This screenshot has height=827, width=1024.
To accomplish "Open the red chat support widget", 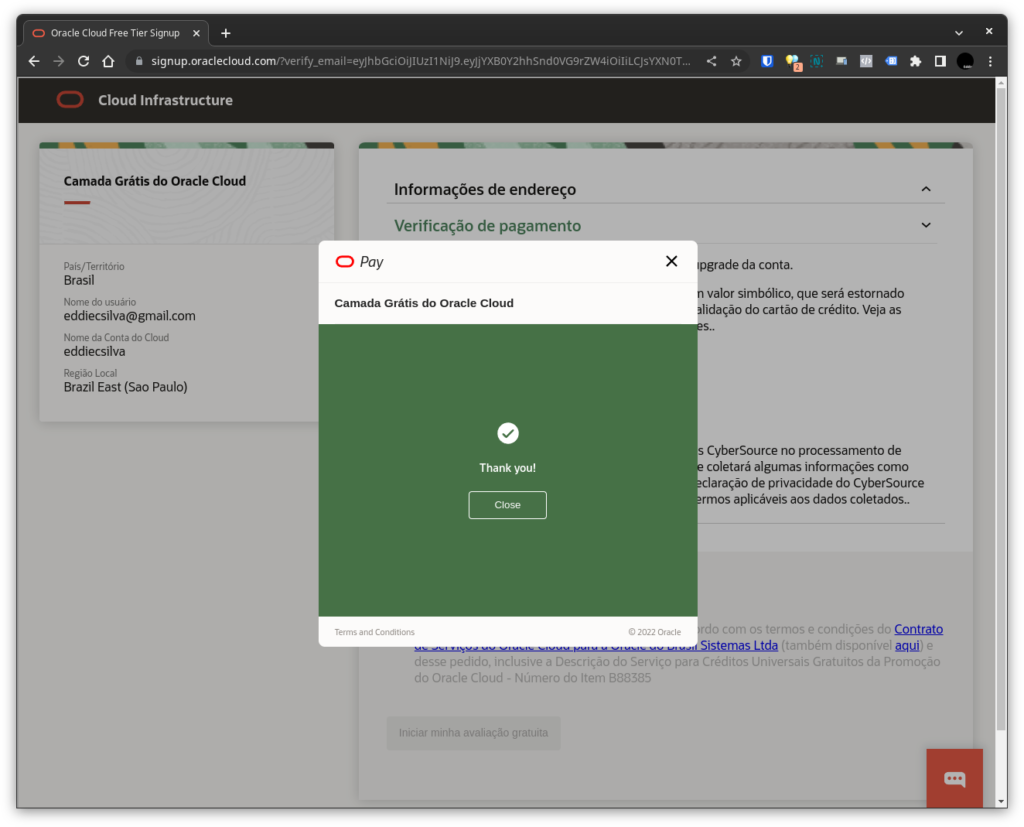I will click(954, 778).
